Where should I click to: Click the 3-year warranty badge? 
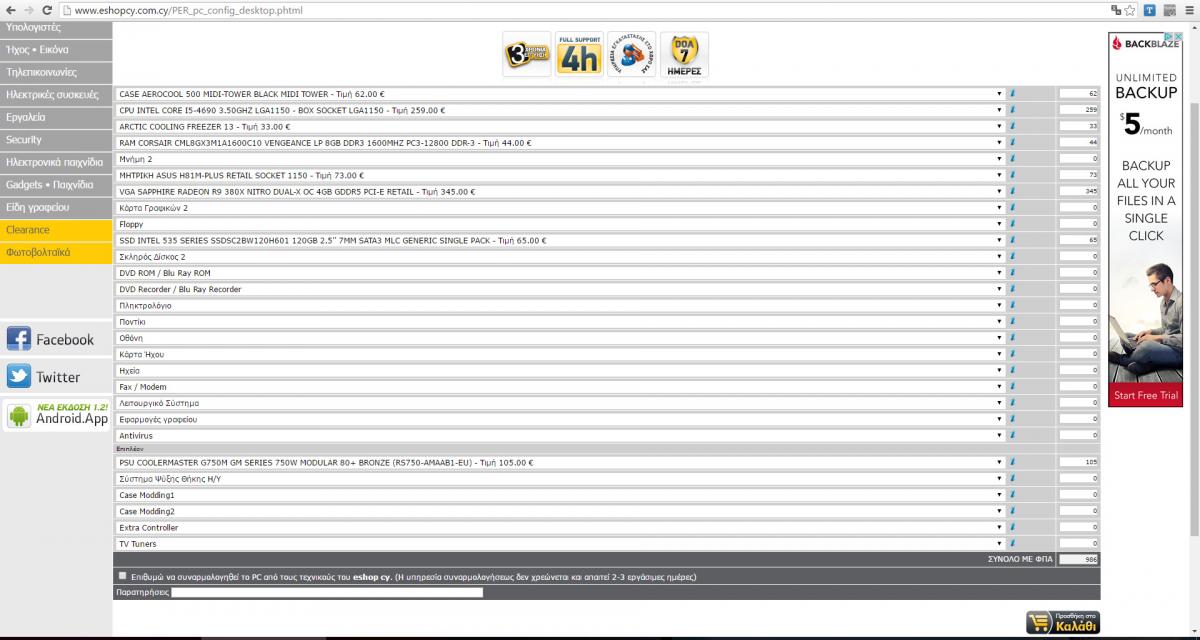(x=527, y=55)
